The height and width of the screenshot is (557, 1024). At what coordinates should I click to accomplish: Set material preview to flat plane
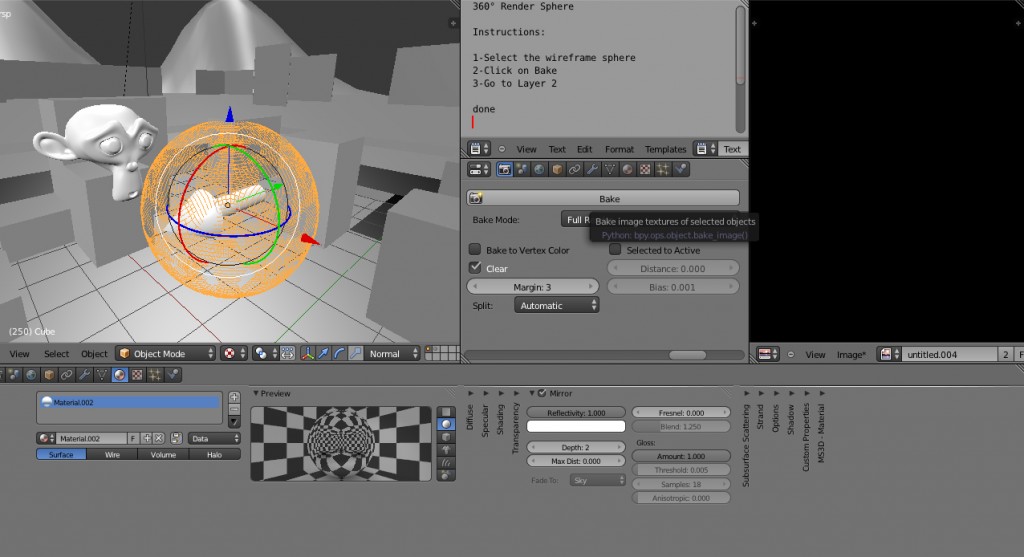(x=446, y=411)
